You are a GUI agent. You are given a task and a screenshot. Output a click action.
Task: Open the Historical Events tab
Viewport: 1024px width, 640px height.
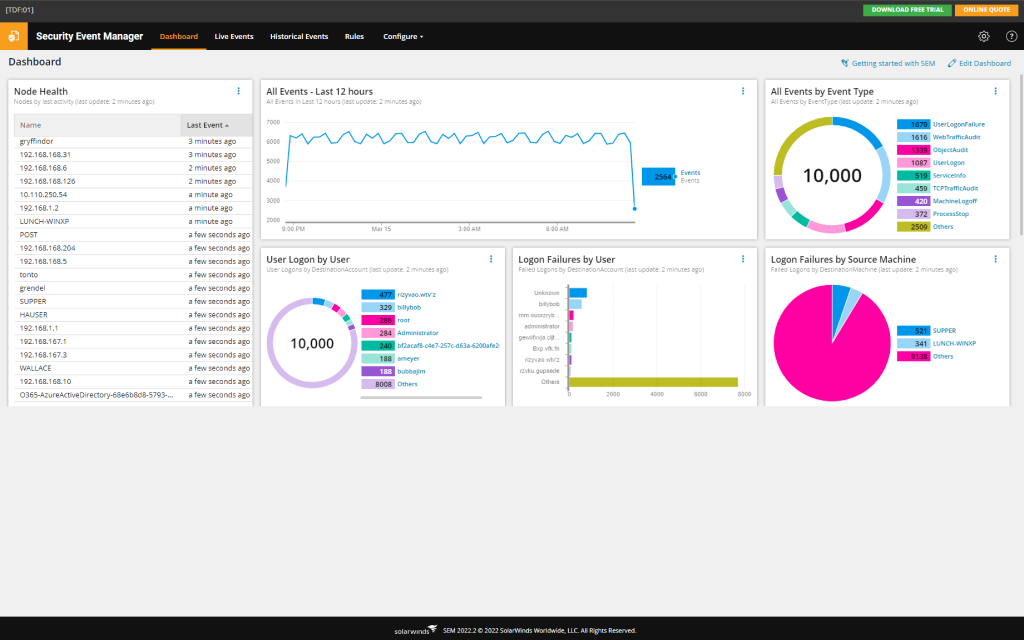(298, 36)
